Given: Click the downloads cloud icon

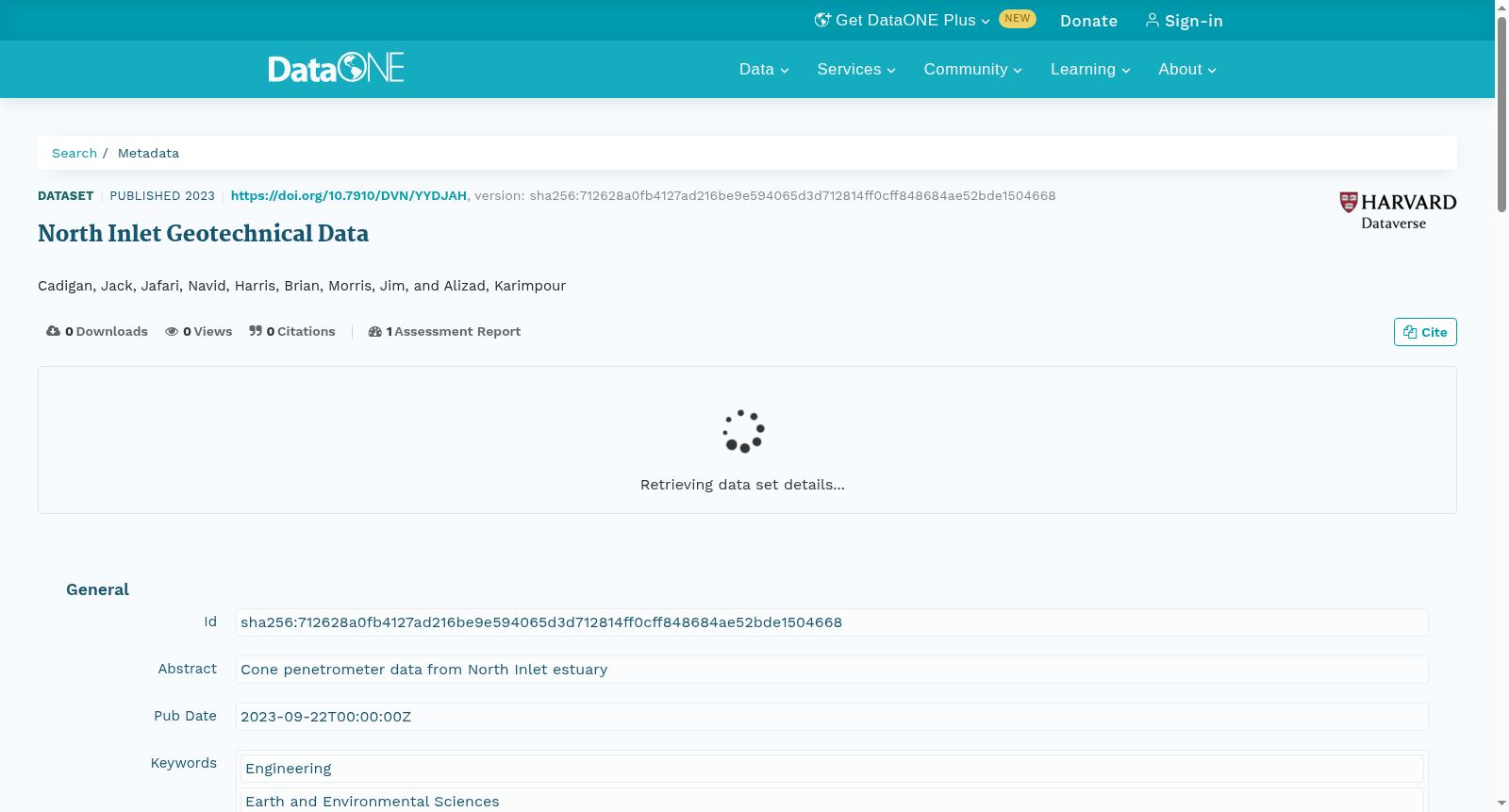Looking at the screenshot, I should [x=53, y=331].
